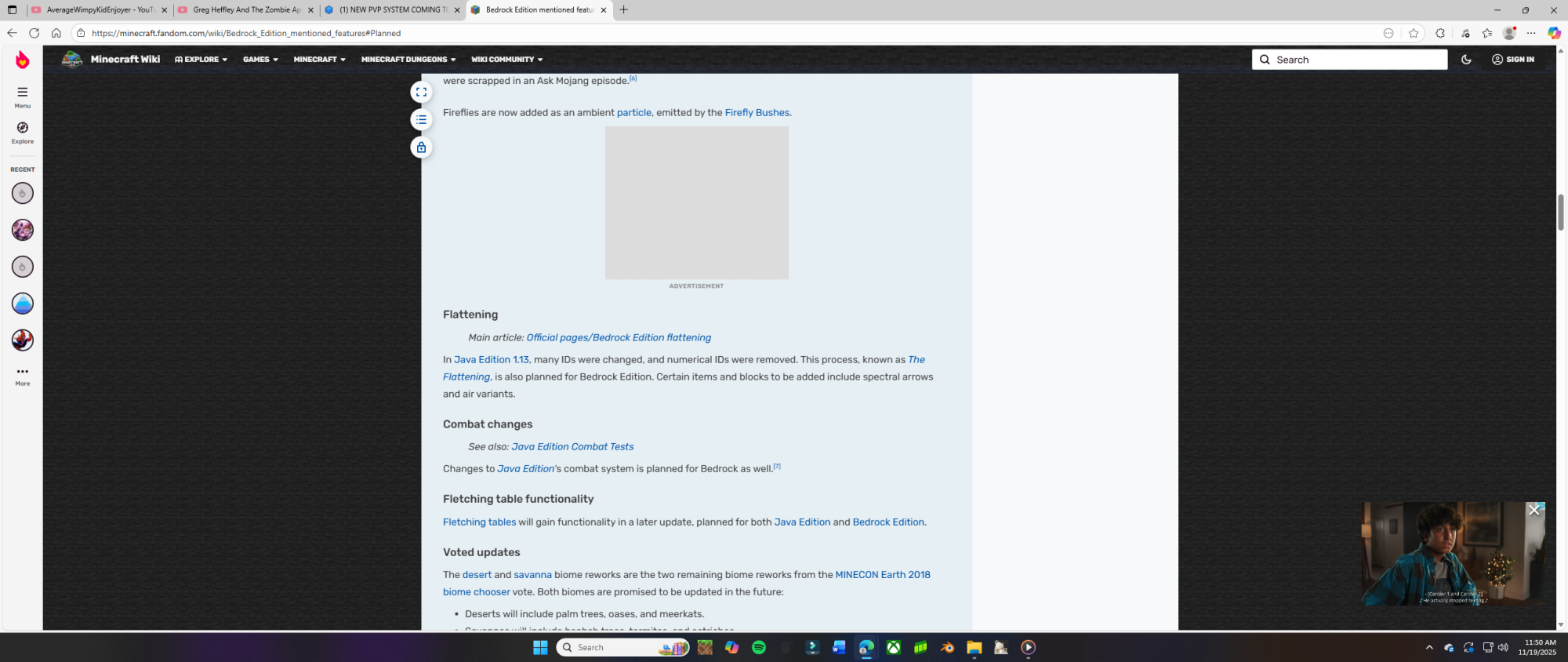Click the Minecraft Wiki logo image

click(72, 60)
